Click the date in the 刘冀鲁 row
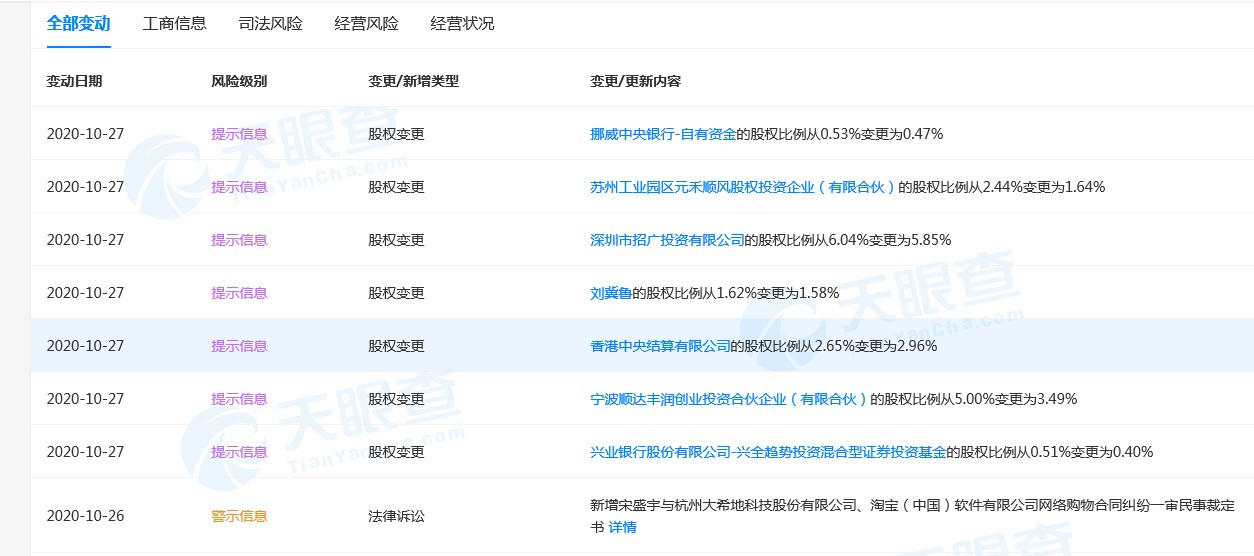Image resolution: width=1254 pixels, height=556 pixels. pos(85,292)
